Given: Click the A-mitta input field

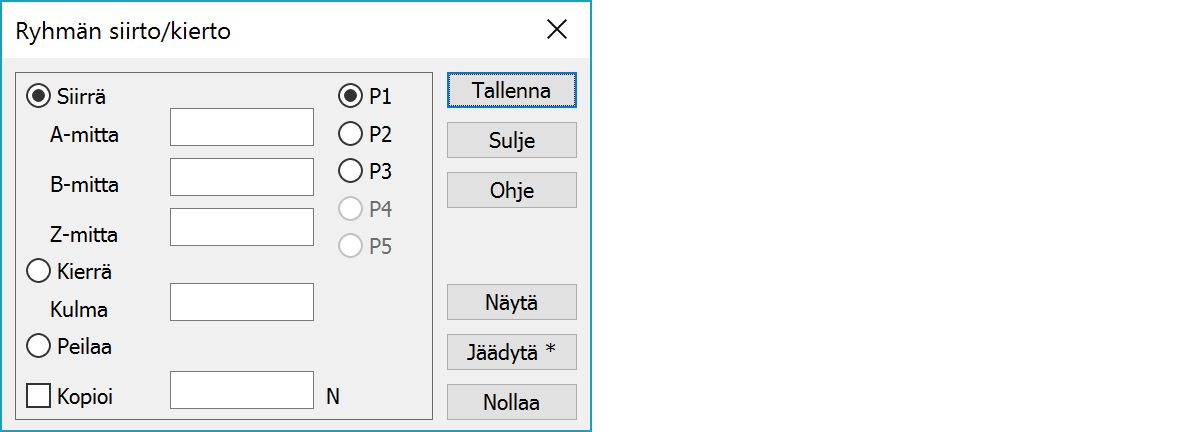Looking at the screenshot, I should [x=242, y=127].
